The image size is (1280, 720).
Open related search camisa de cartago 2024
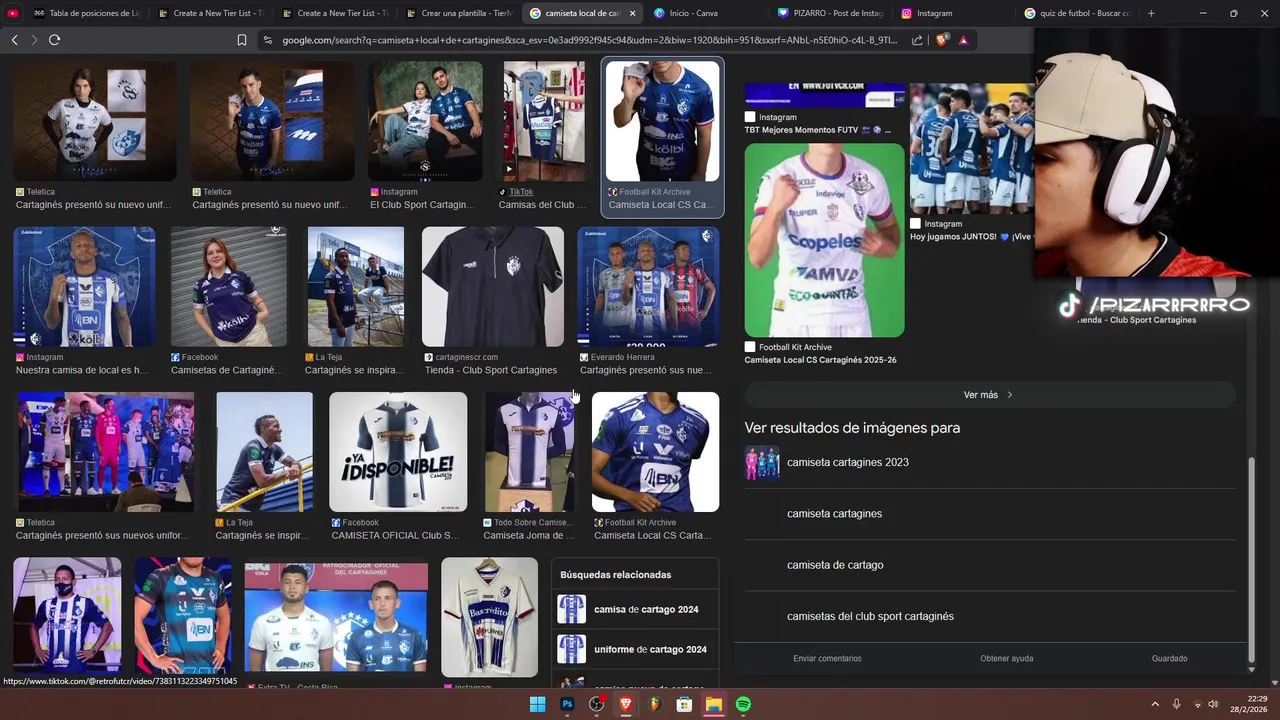point(635,609)
